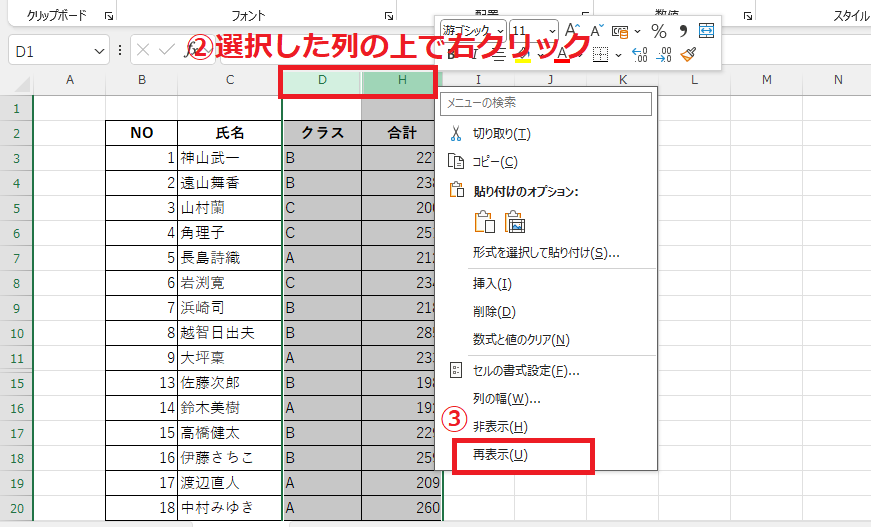
Task: Open the 数値 group dialog launcher
Action: coord(748,16)
